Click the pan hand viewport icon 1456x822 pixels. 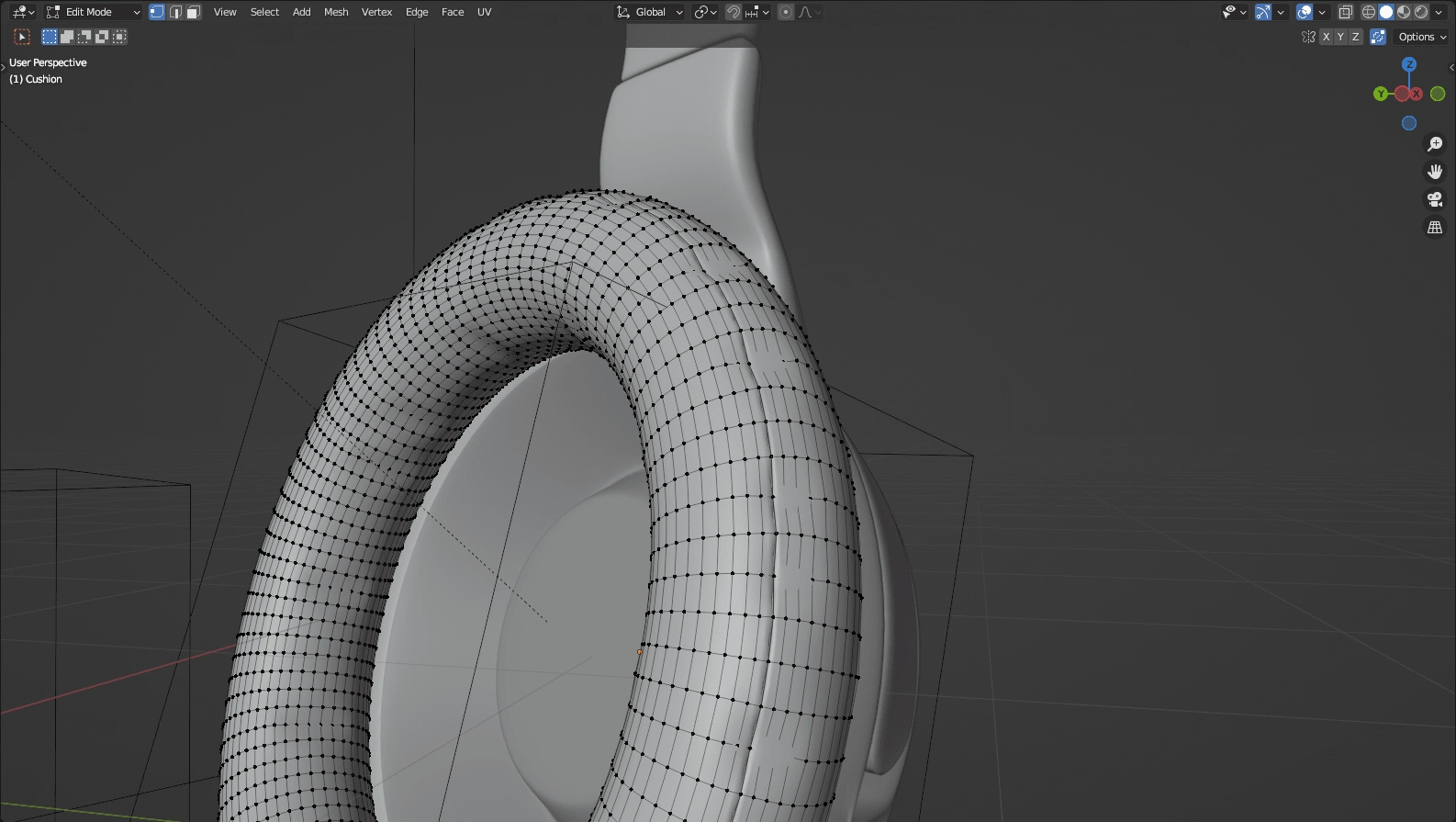point(1435,172)
